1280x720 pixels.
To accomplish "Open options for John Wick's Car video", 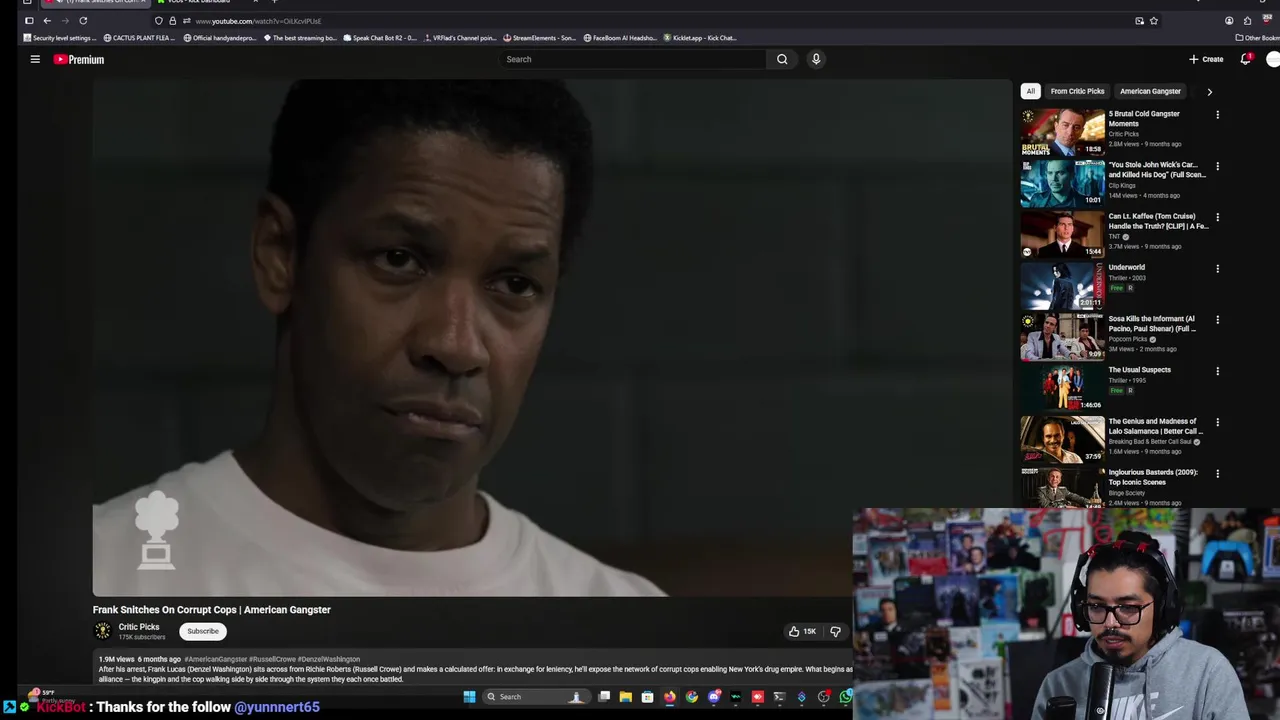I will pos(1217,166).
